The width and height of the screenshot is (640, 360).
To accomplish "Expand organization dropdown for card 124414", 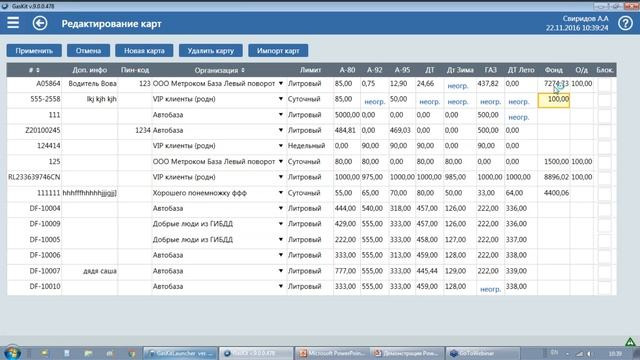I will point(281,146).
